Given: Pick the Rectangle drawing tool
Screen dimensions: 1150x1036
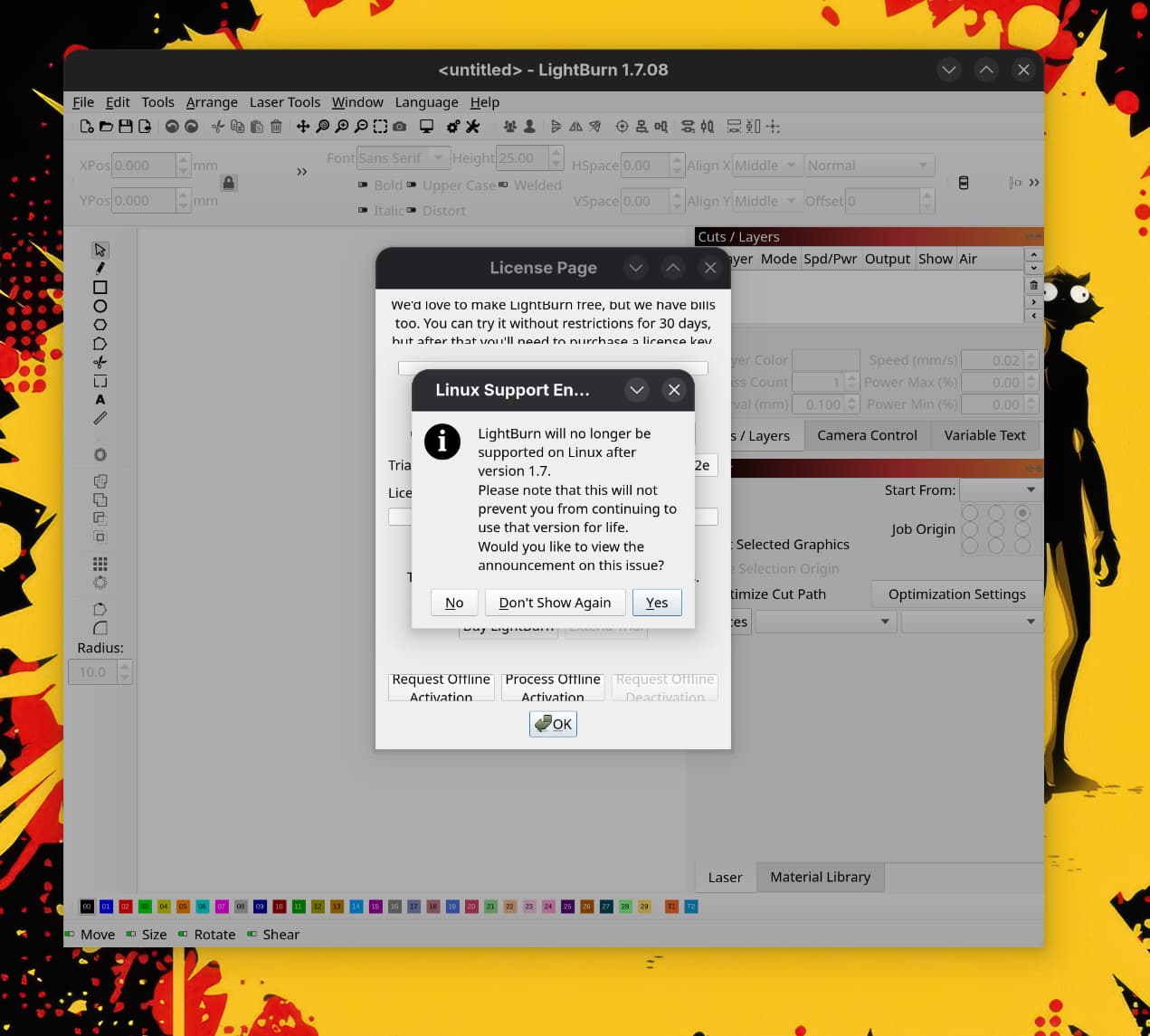Looking at the screenshot, I should pos(100,287).
